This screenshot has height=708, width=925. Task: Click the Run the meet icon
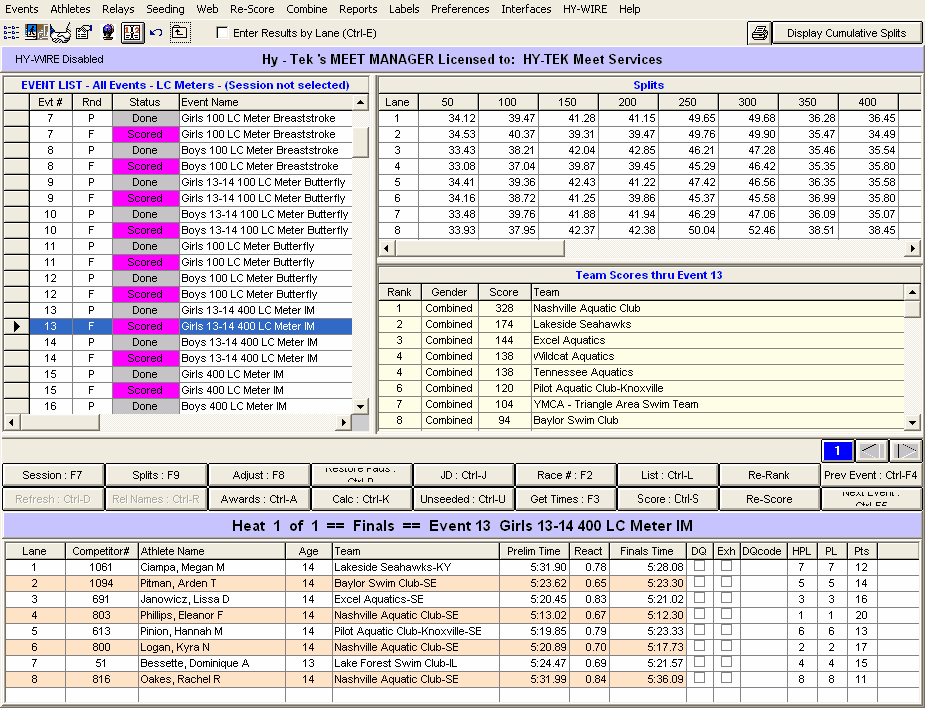coord(130,32)
